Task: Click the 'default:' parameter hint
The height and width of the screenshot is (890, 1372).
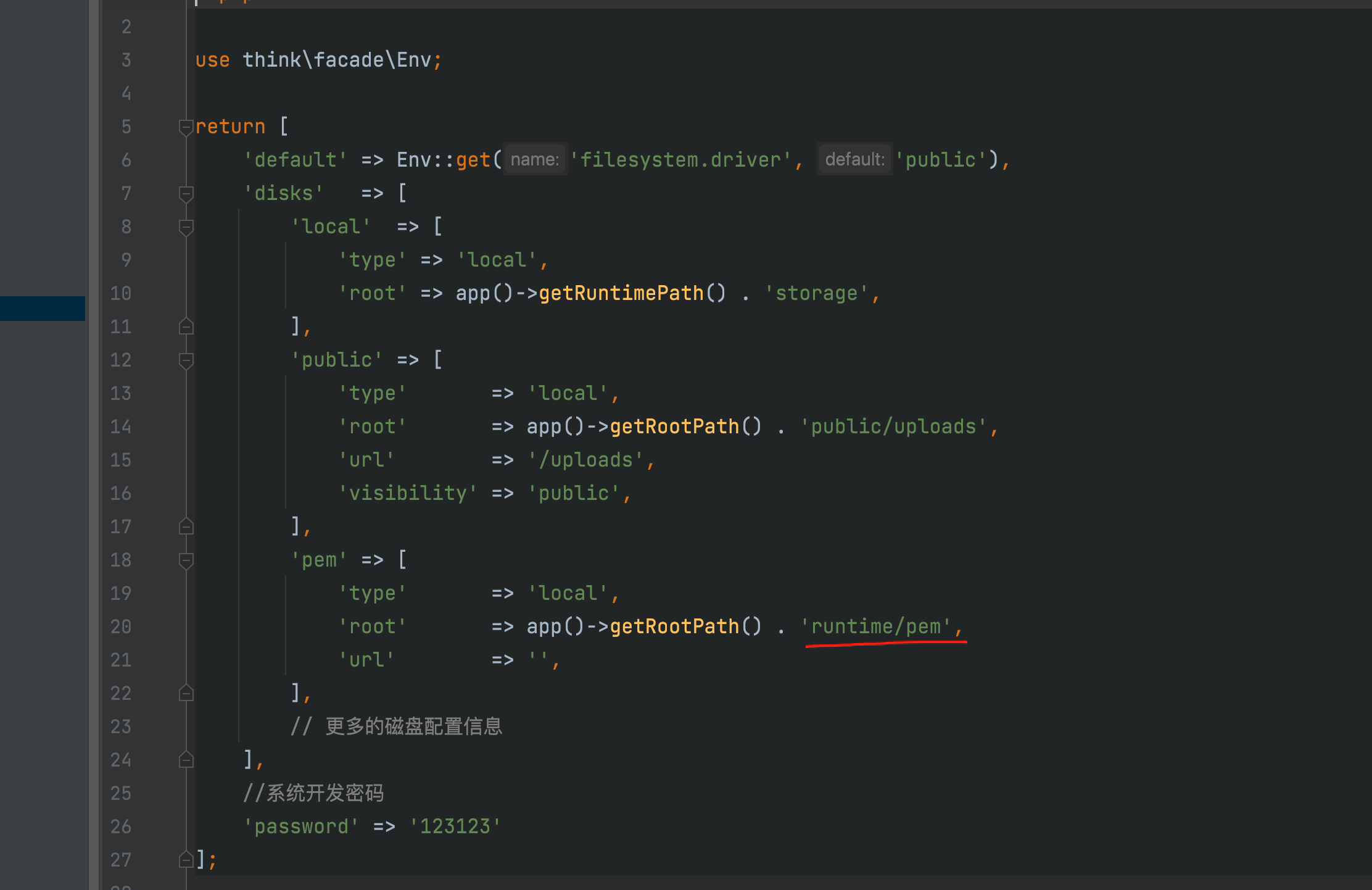Action: coord(854,160)
